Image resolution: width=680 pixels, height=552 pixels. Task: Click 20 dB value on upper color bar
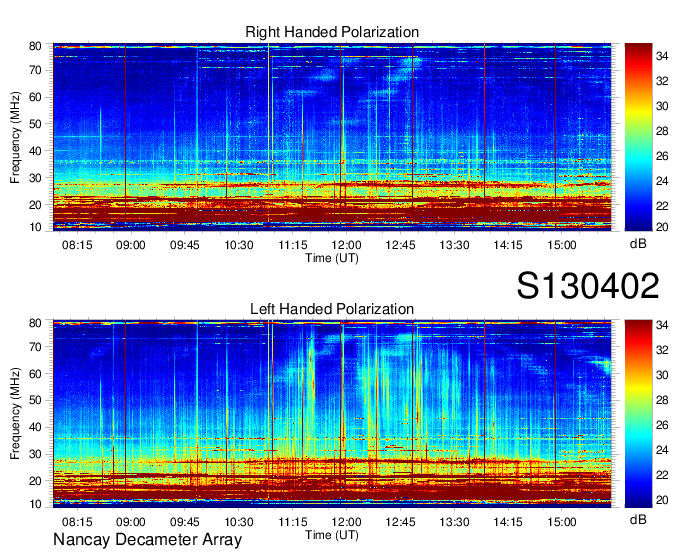(662, 227)
